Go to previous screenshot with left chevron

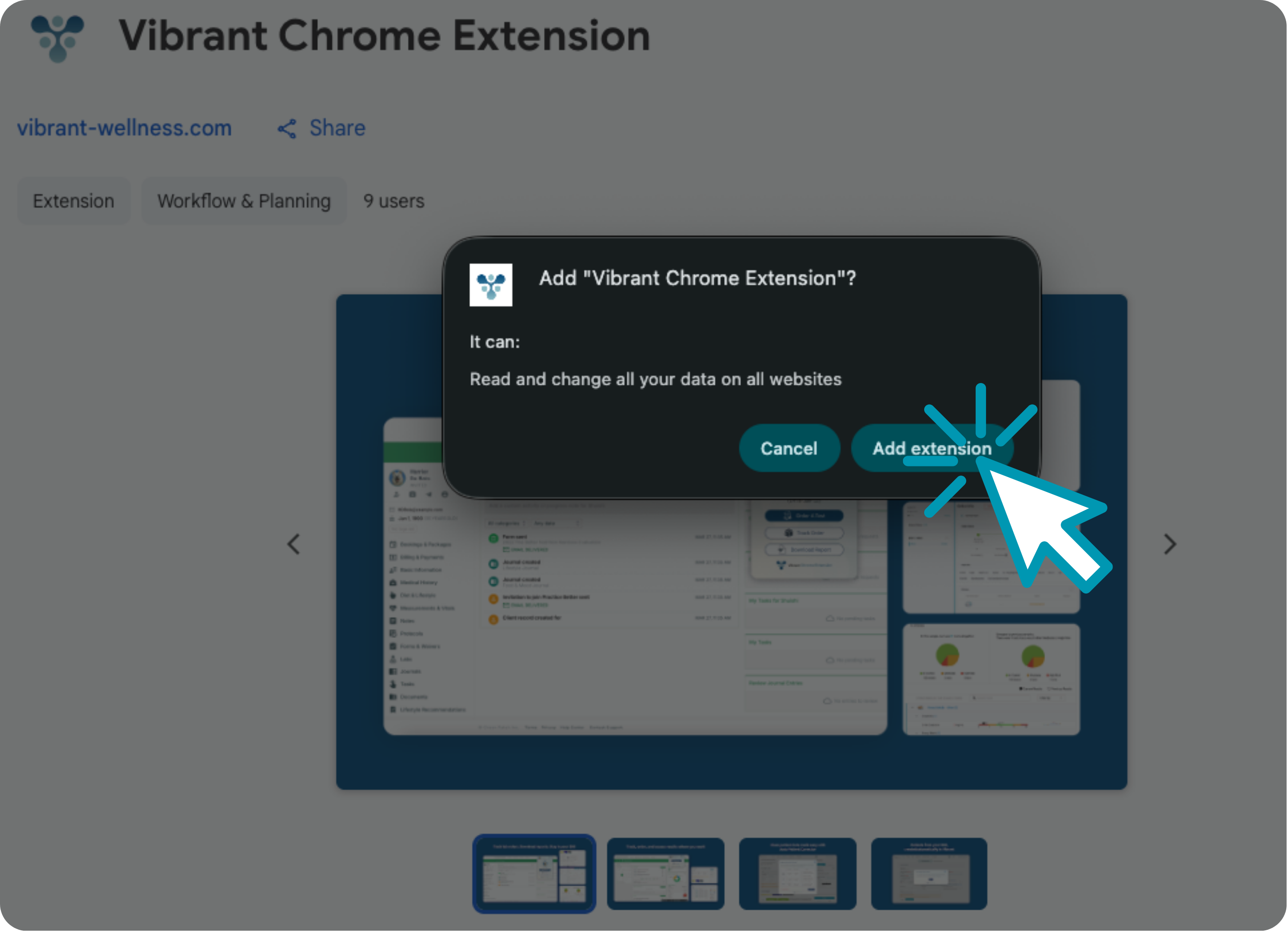[294, 544]
